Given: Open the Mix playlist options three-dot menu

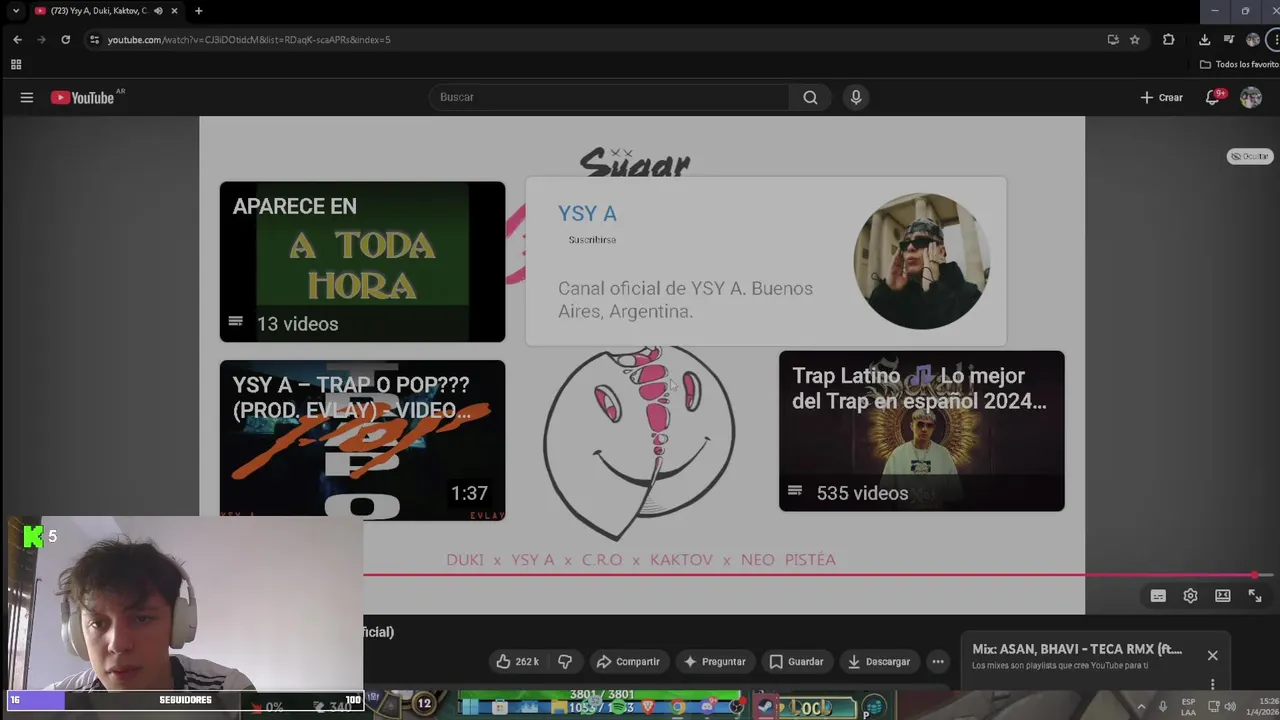Looking at the screenshot, I should (1212, 685).
